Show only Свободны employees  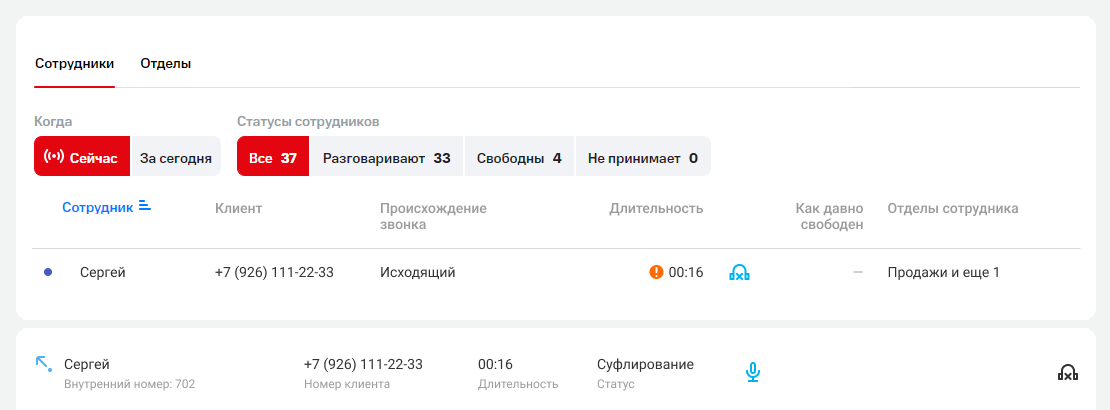pyautogui.click(x=518, y=158)
